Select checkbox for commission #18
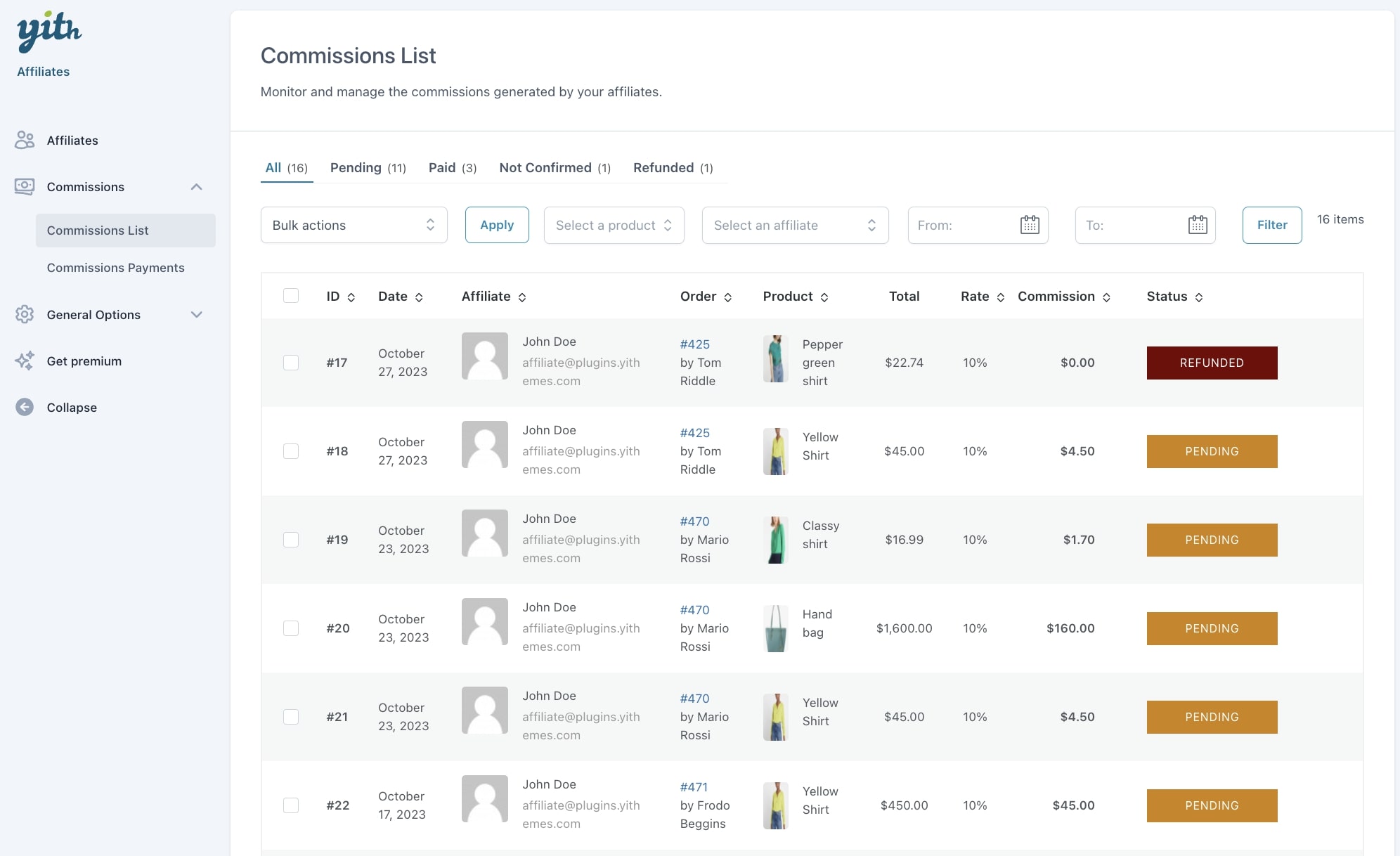The height and width of the screenshot is (856, 1400). coord(291,451)
